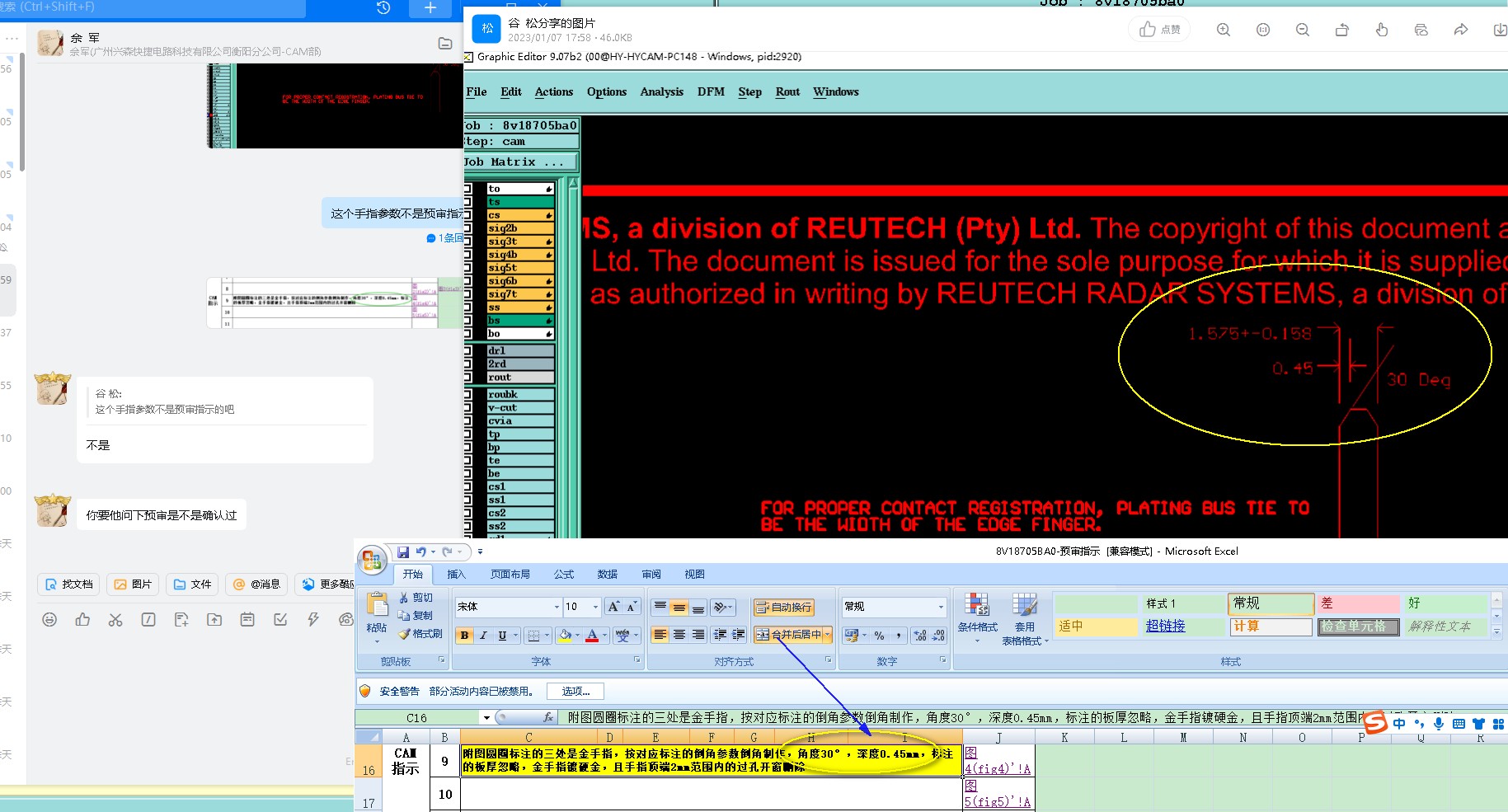Viewport: 1508px width, 812px height.
Task: Click Save icon in Excel quick access
Action: 403,552
